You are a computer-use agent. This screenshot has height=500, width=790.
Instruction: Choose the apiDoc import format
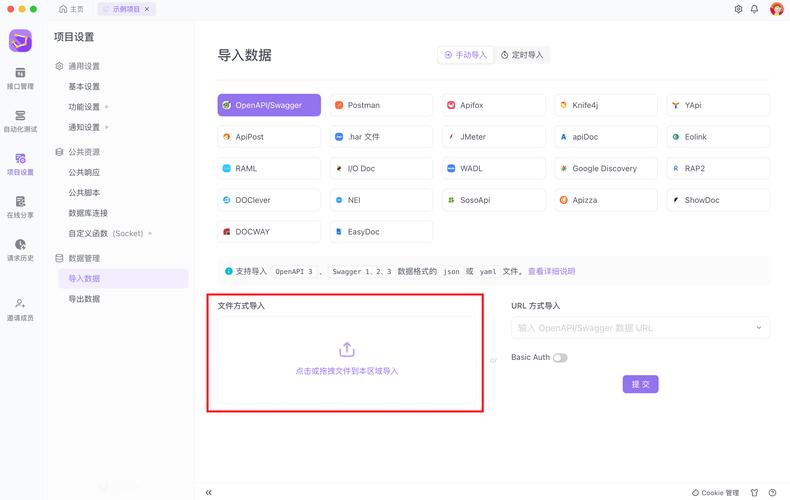pyautogui.click(x=606, y=137)
